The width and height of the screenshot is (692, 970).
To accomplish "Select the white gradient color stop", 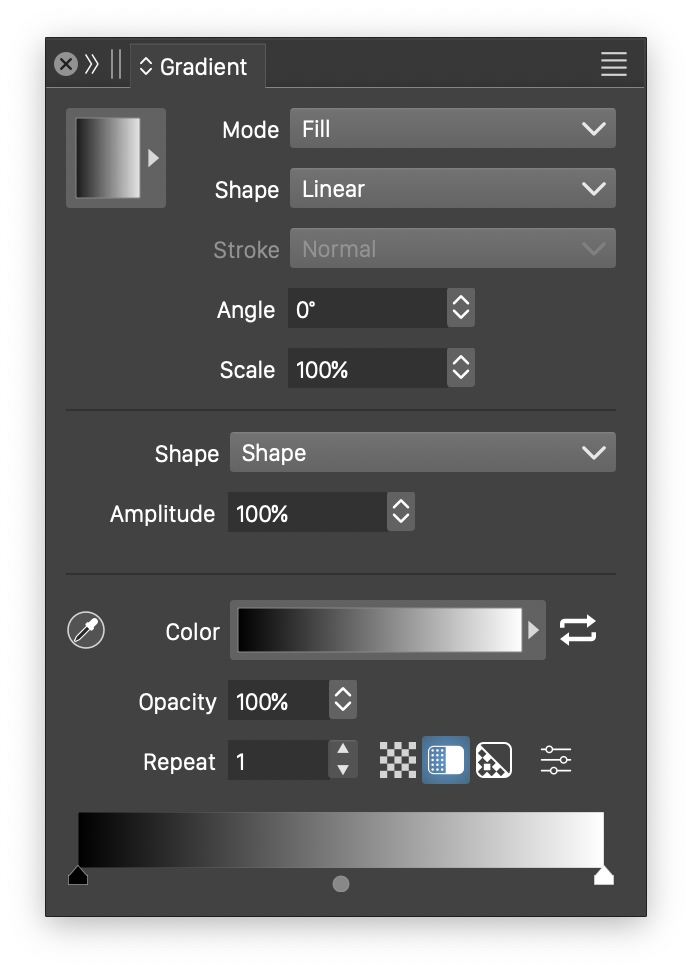I will click(603, 877).
